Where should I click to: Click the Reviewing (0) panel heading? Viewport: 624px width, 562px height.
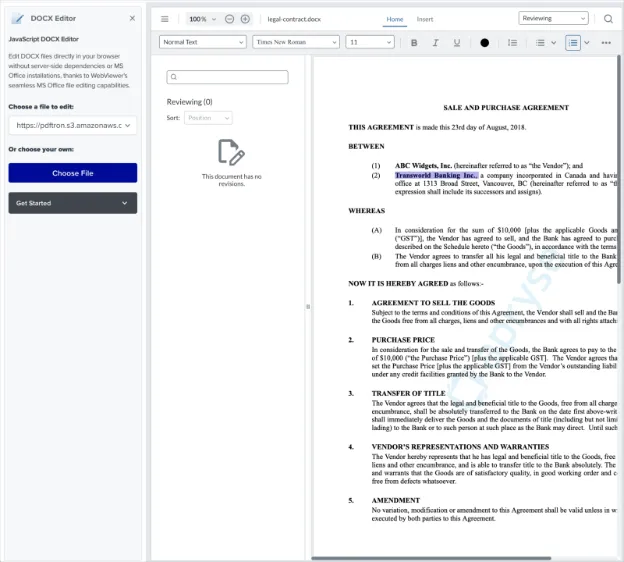(189, 102)
